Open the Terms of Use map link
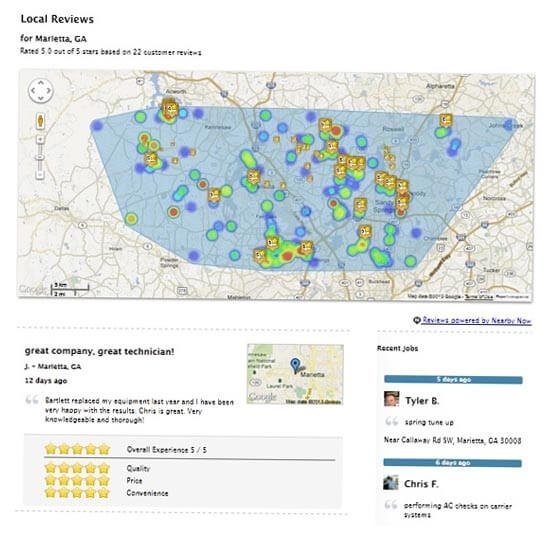Screen dimensions: 556x548 tap(479, 297)
